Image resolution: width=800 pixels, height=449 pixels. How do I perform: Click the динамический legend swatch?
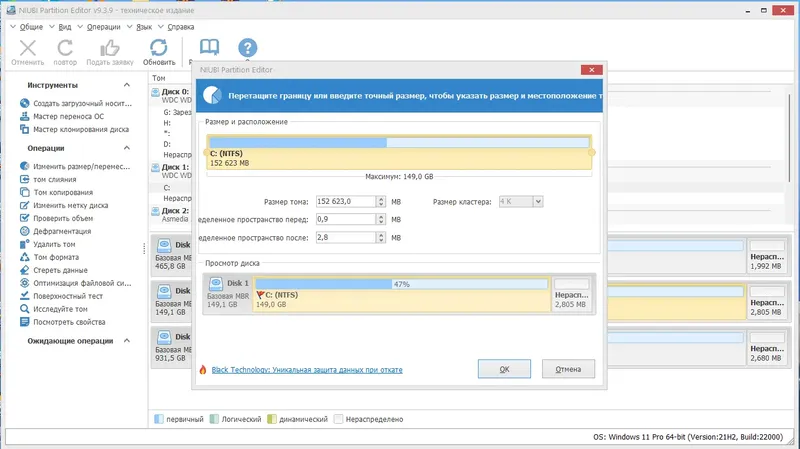point(272,419)
